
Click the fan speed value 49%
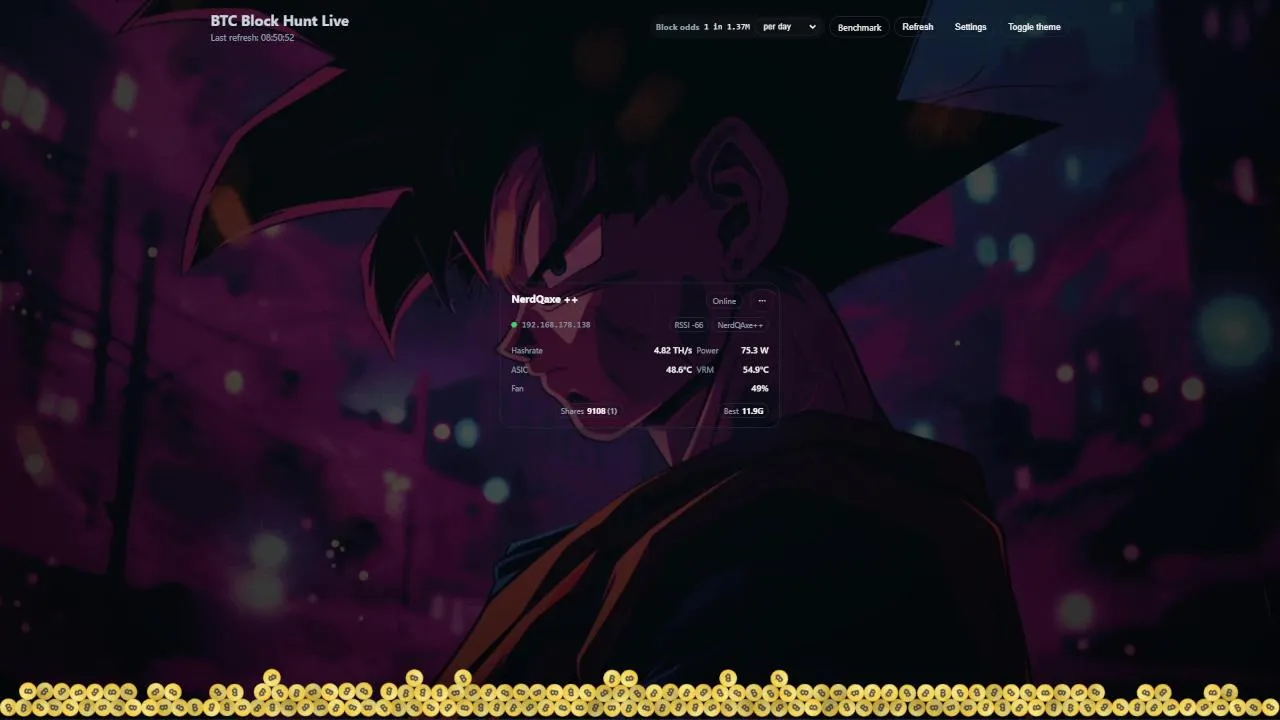[x=760, y=388]
